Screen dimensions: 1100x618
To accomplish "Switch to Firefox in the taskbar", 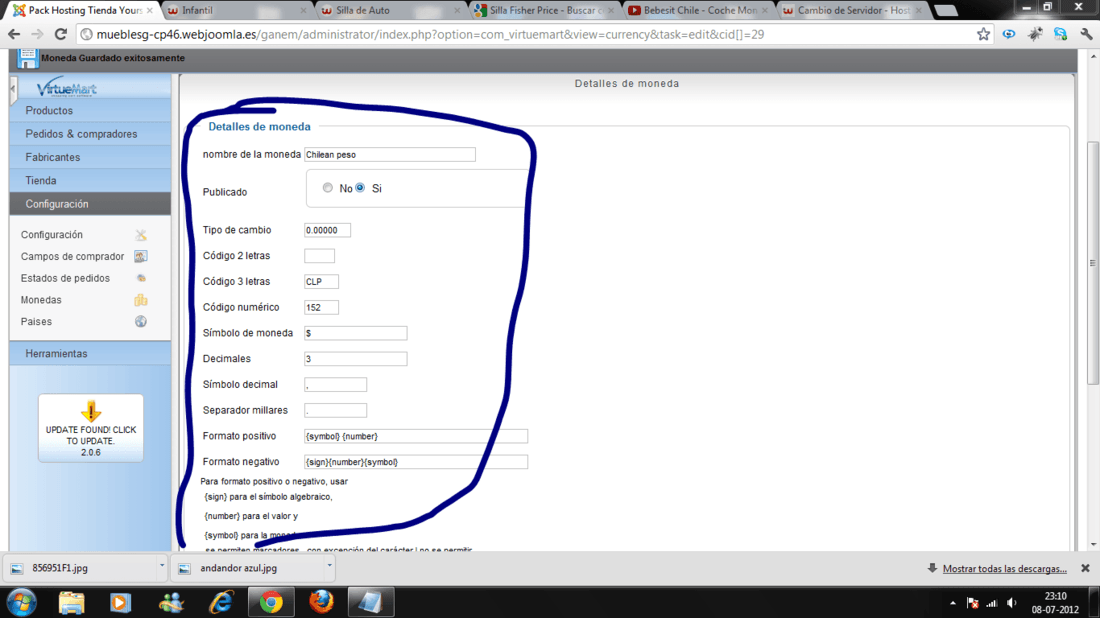I will coord(321,602).
